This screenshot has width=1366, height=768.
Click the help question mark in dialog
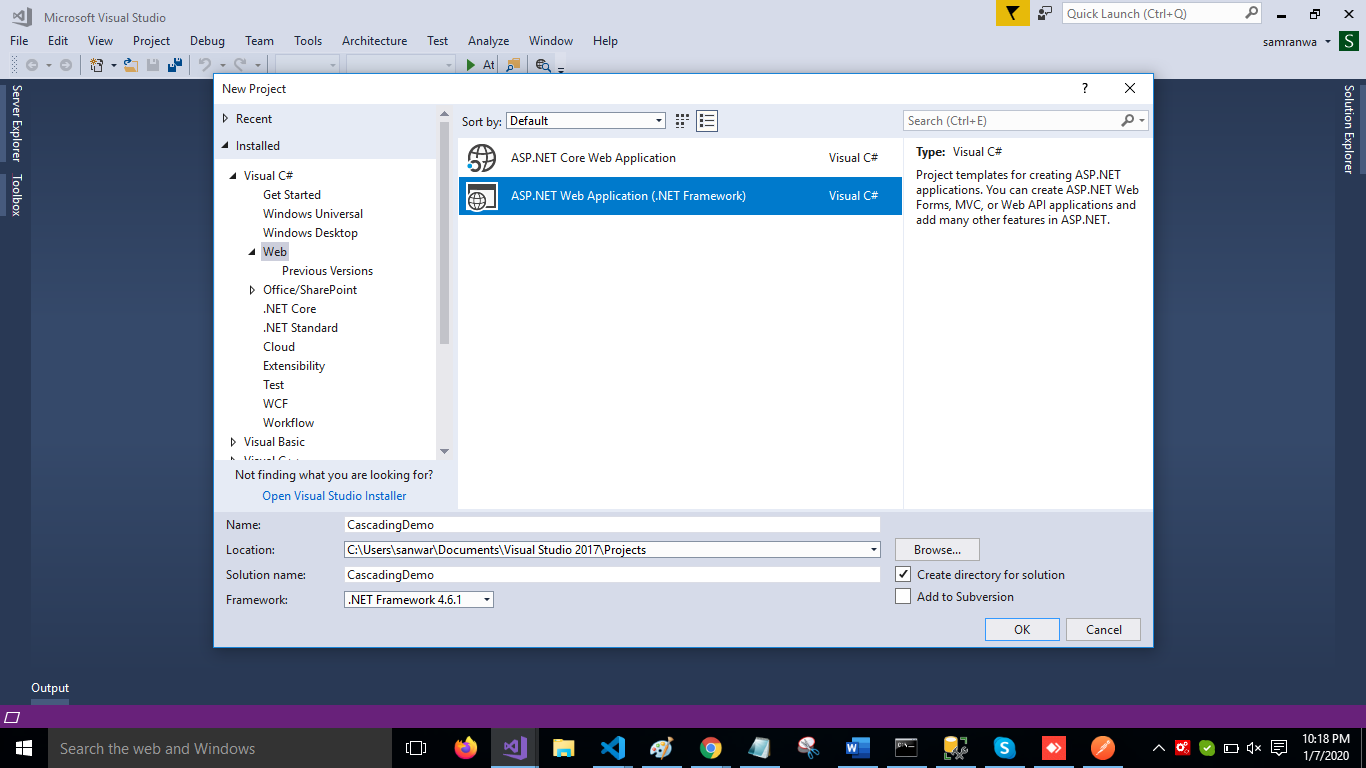1084,89
